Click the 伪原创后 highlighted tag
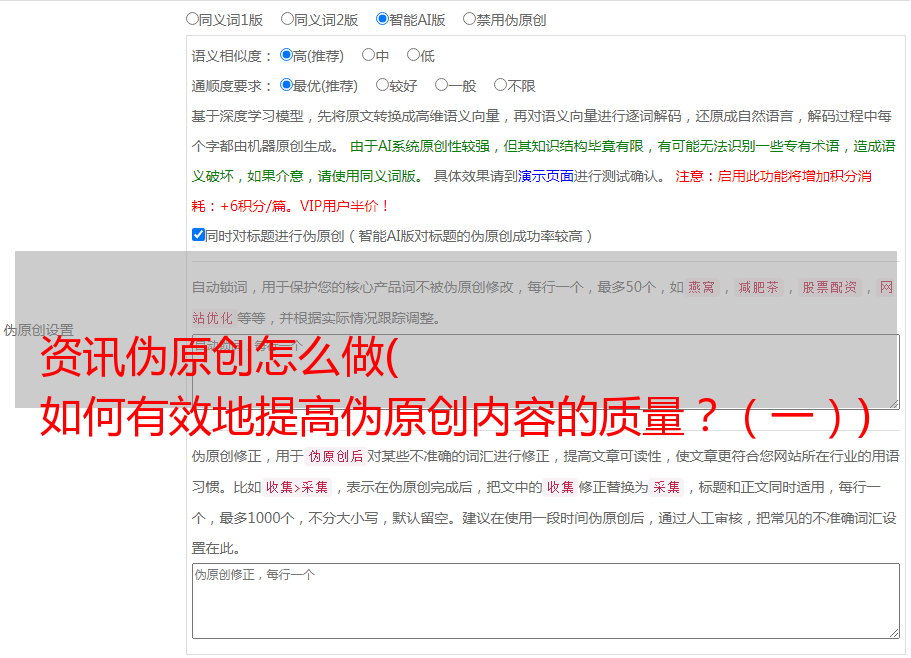911x658 pixels. click(336, 456)
